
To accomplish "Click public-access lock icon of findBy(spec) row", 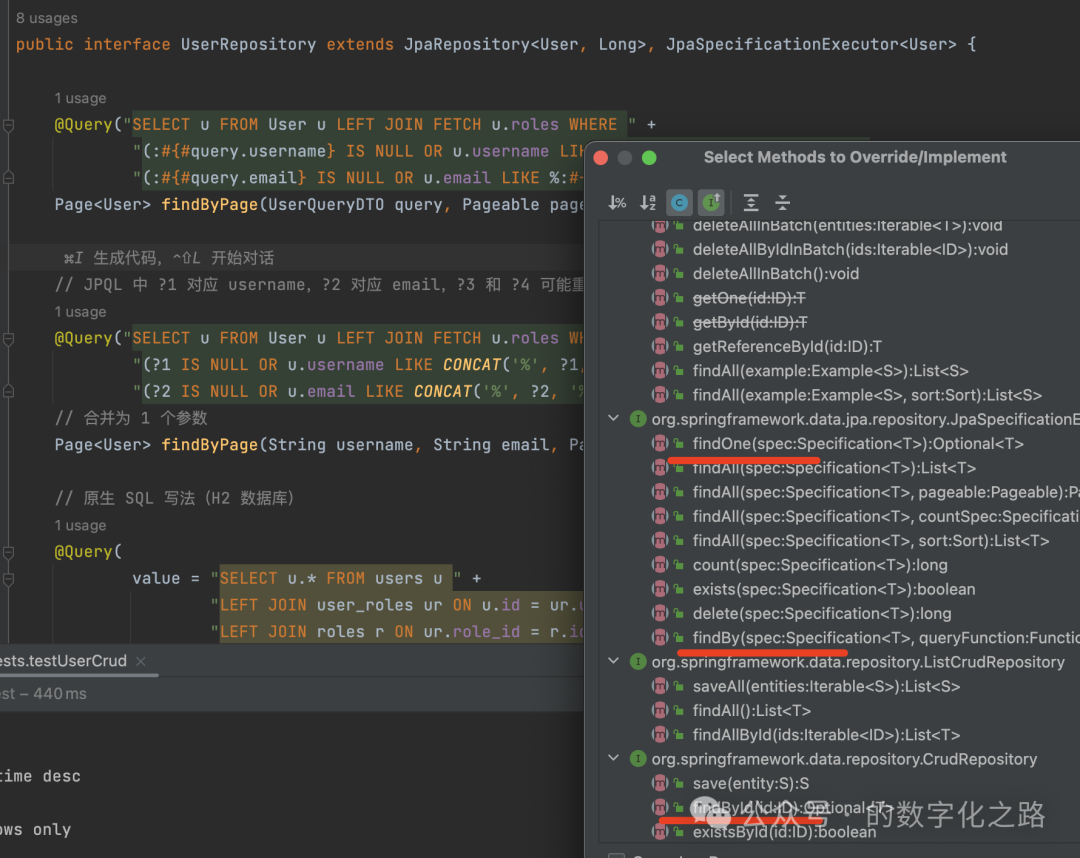I will point(679,638).
